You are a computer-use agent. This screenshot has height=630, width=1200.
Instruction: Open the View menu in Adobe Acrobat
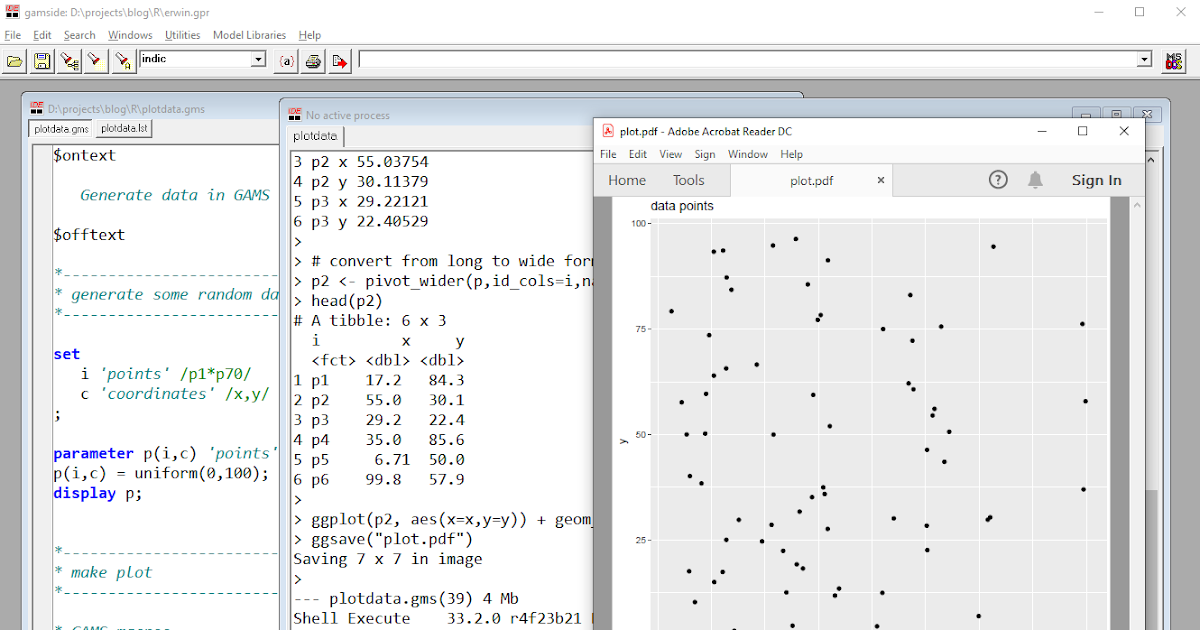tap(670, 154)
